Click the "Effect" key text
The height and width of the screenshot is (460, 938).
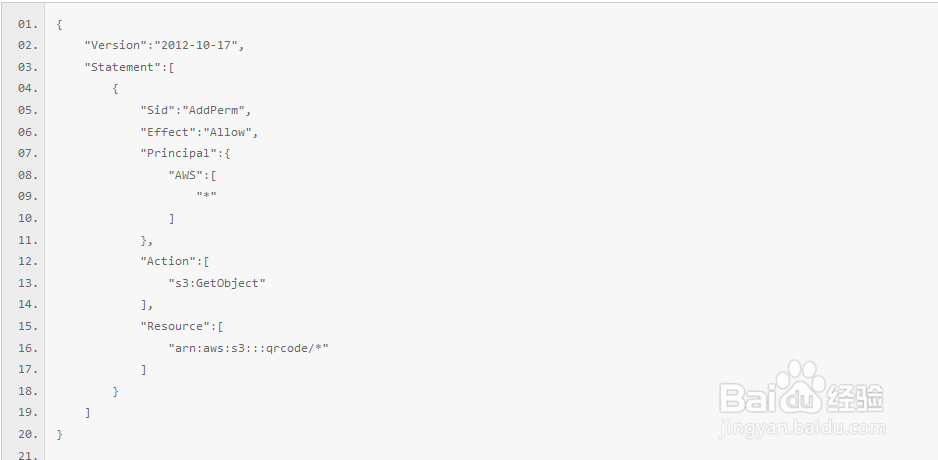(168, 132)
